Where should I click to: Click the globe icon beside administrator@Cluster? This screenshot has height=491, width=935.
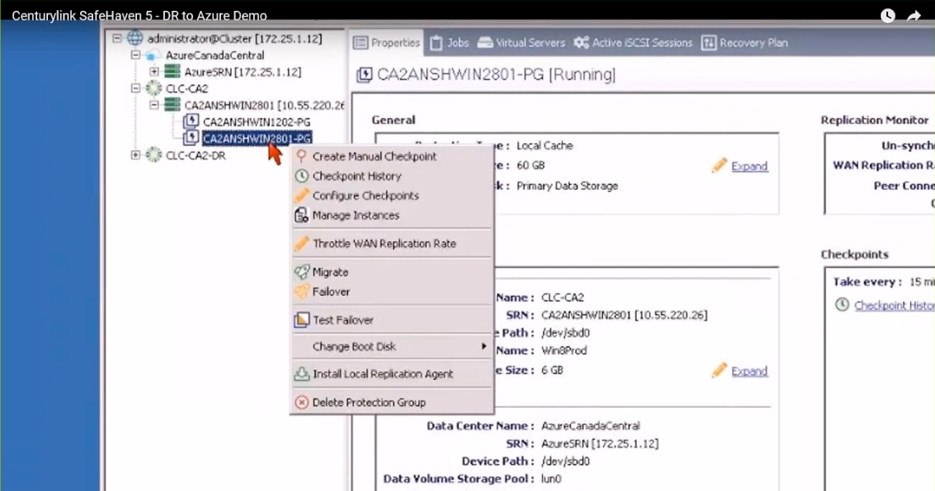coord(135,38)
